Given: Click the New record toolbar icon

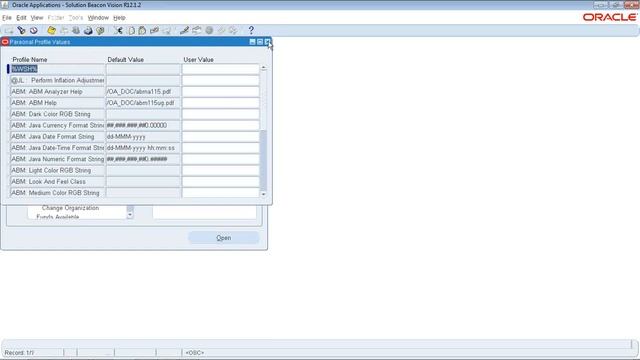Looking at the screenshot, I should (9, 31).
